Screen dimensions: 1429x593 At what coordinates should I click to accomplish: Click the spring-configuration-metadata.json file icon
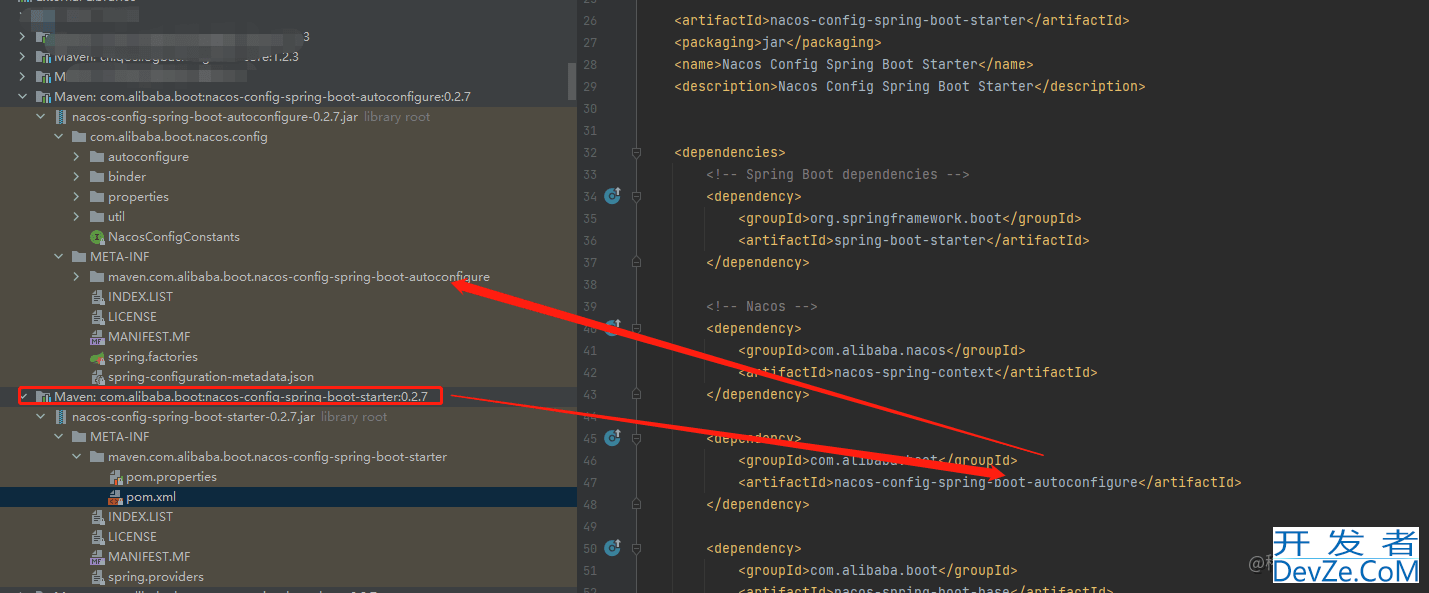click(97, 377)
